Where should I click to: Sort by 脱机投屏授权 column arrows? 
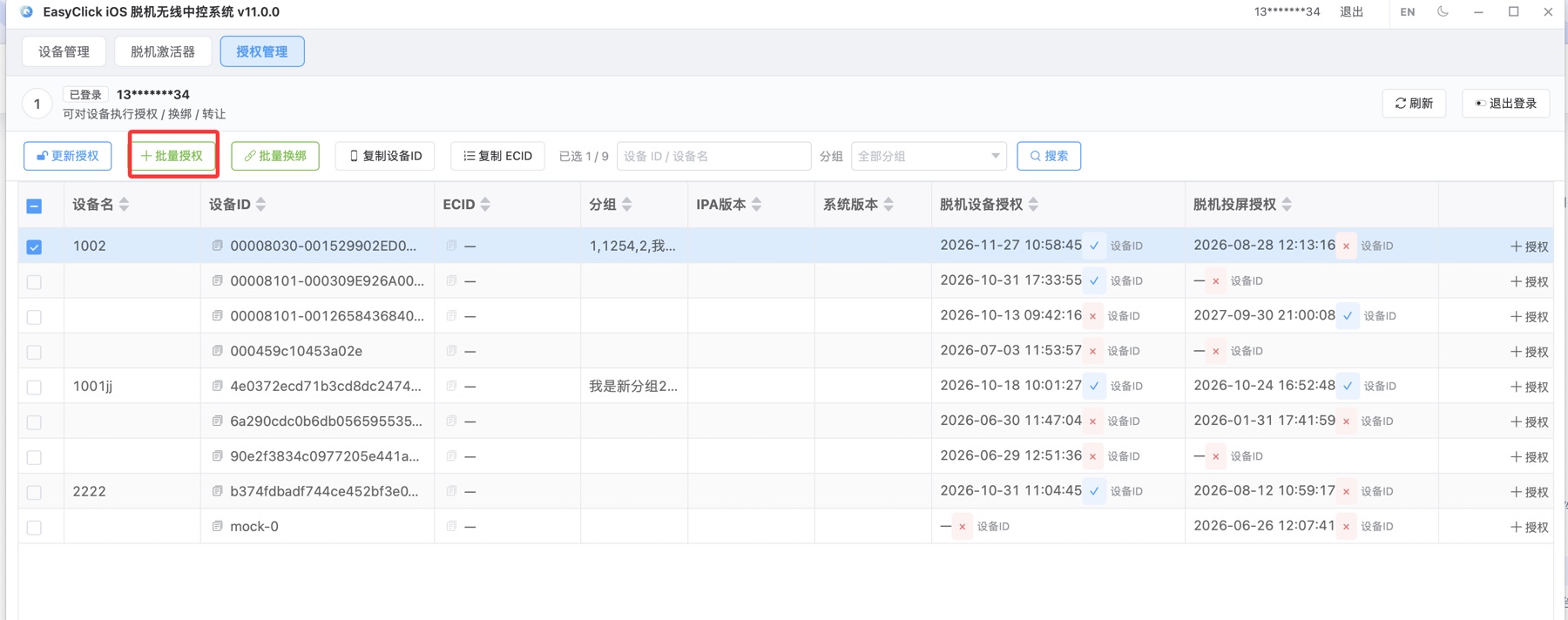[1287, 205]
